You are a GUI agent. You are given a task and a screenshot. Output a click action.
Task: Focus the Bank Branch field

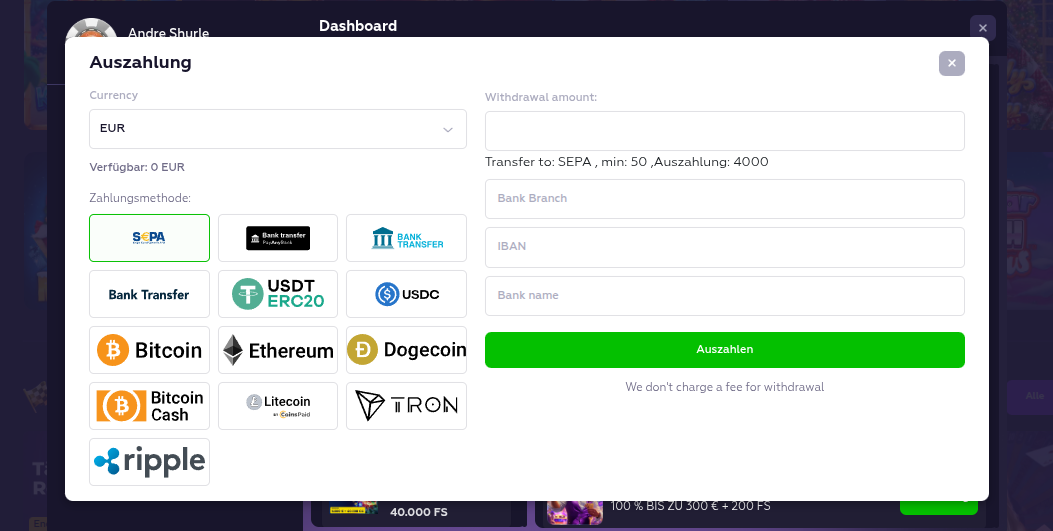(x=724, y=198)
